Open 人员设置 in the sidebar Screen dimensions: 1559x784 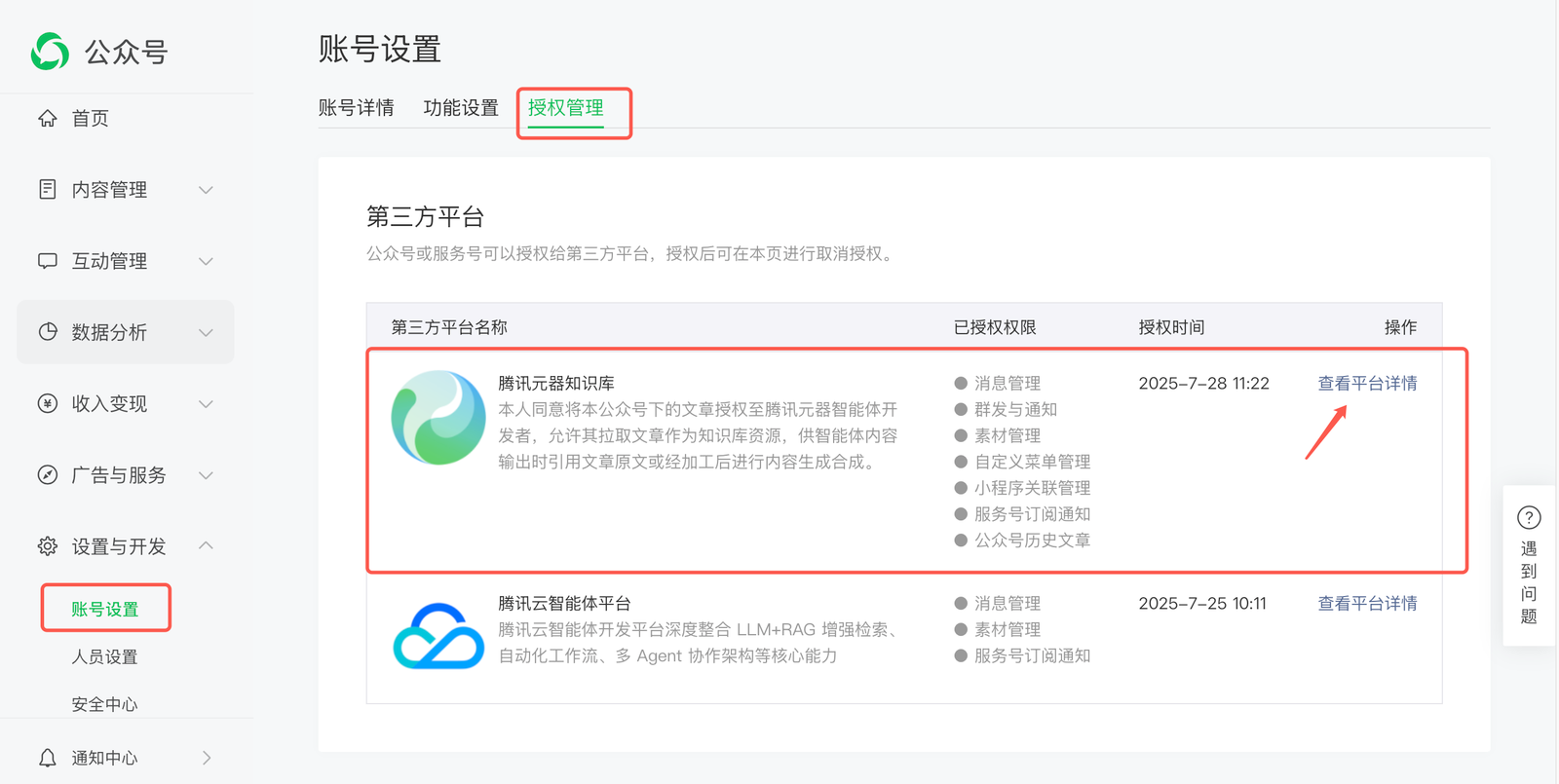104,657
